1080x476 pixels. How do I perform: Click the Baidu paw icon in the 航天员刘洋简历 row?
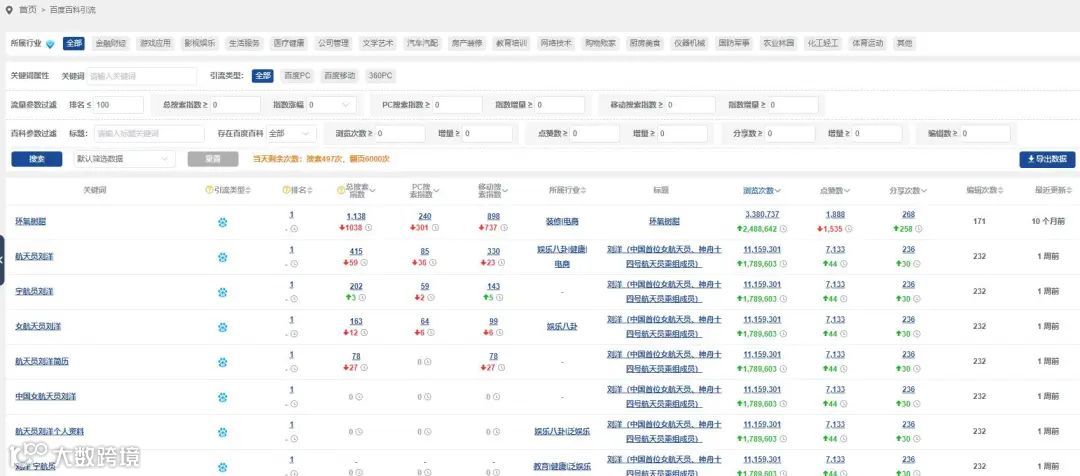[x=222, y=362]
